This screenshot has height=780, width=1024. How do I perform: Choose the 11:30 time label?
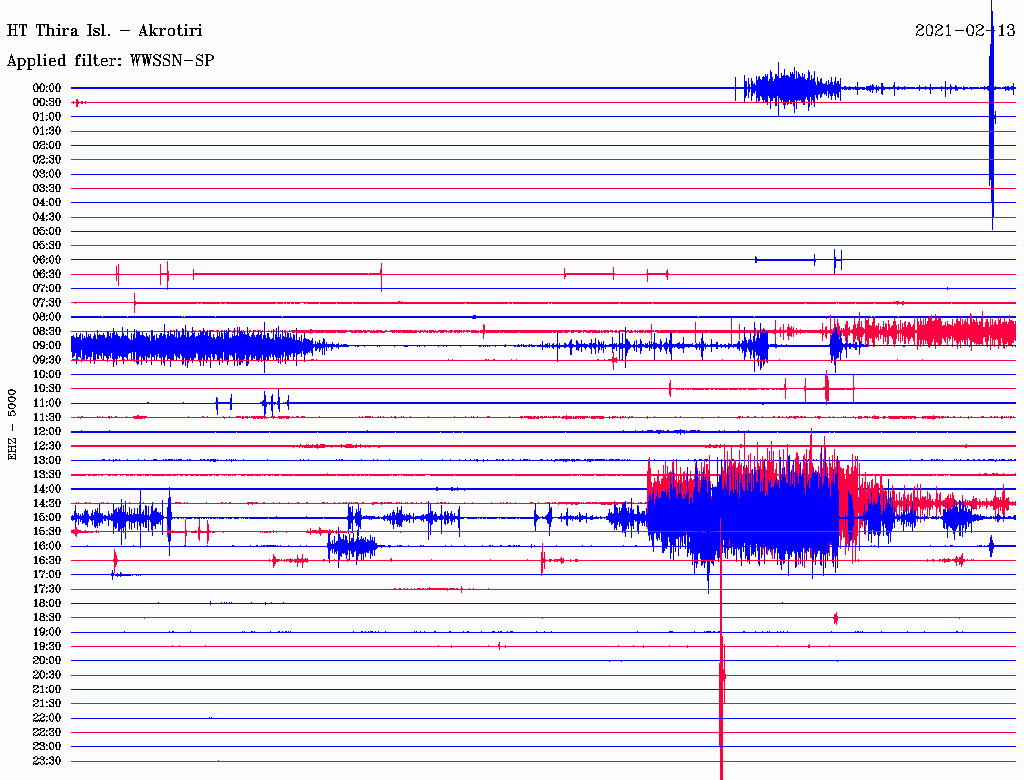point(47,417)
